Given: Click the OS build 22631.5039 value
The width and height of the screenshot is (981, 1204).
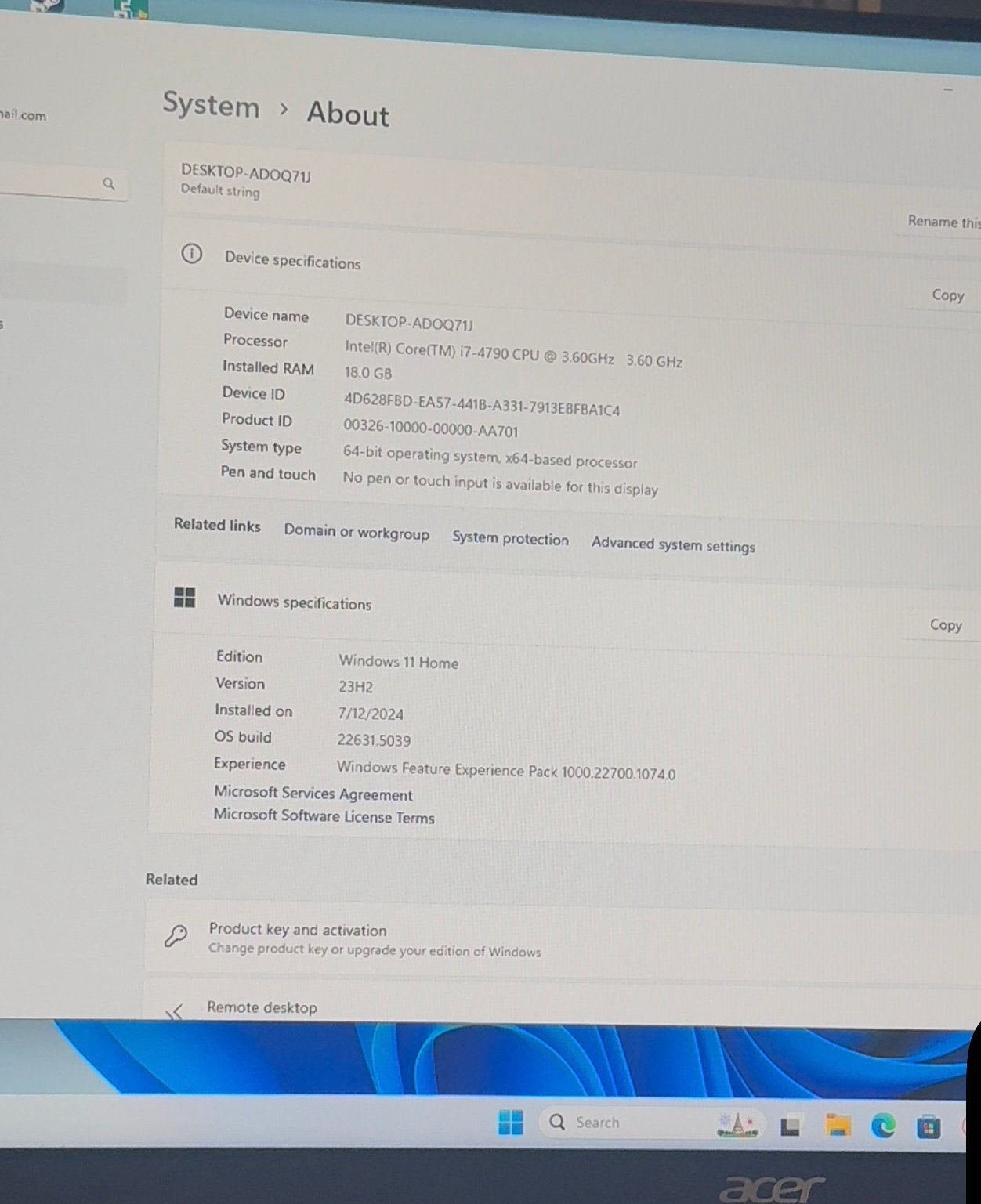Looking at the screenshot, I should 374,740.
